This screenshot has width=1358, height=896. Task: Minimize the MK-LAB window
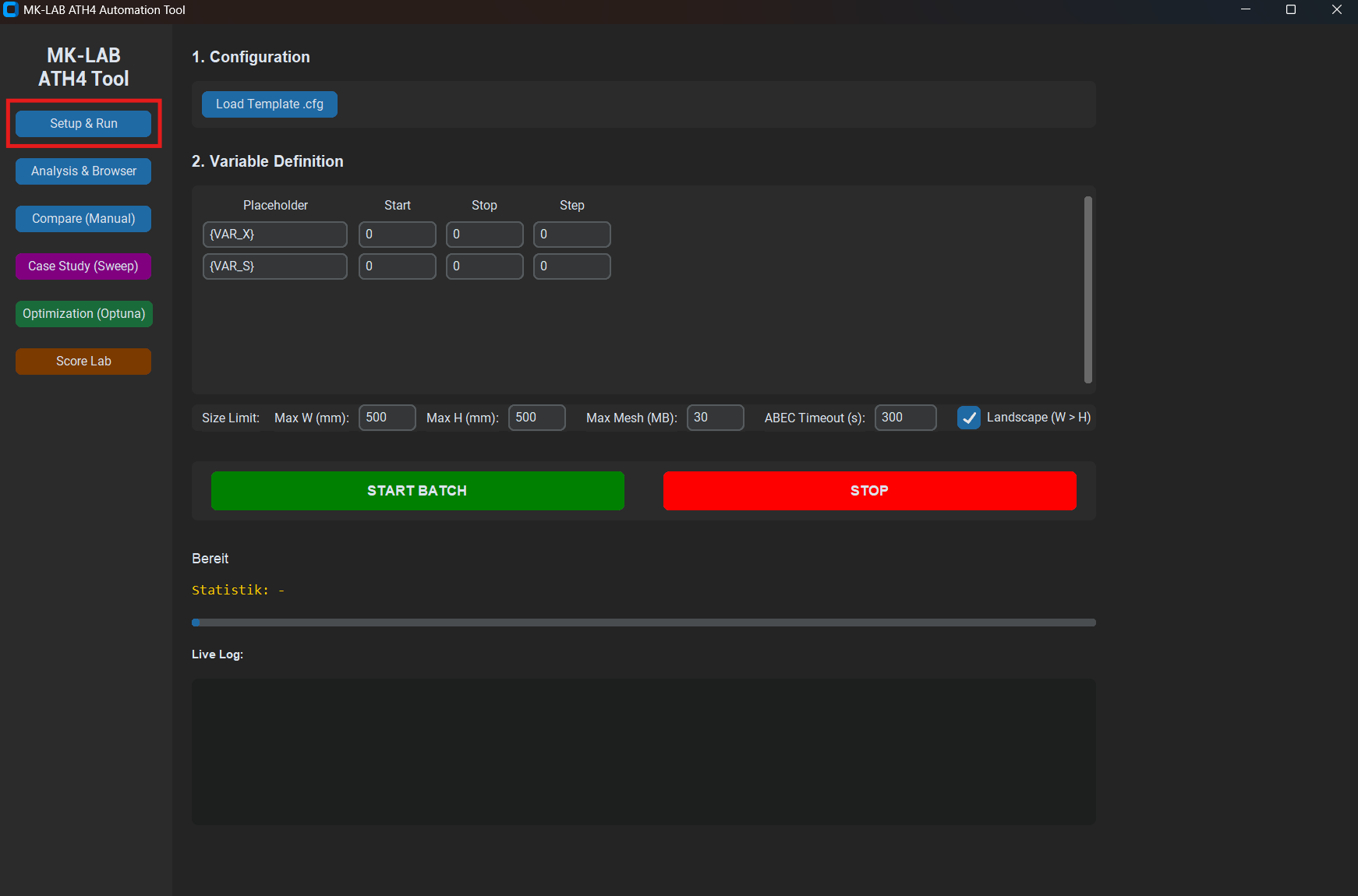pyautogui.click(x=1246, y=10)
